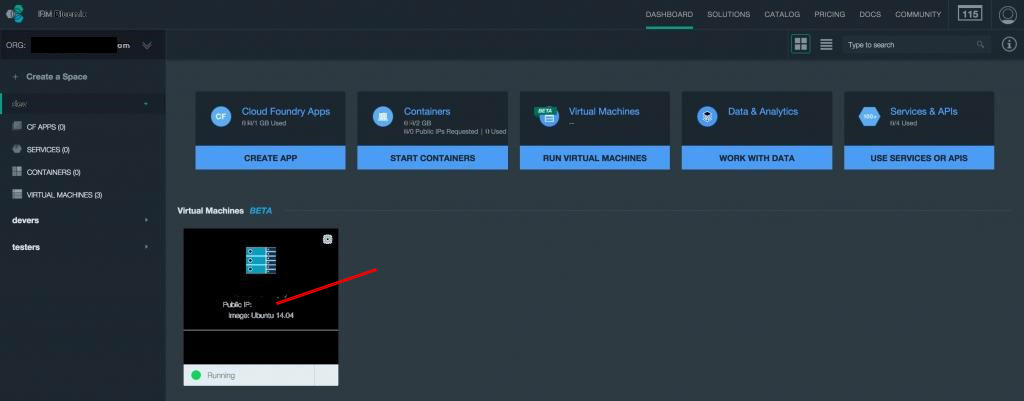Click the SERVICES sidebar icon
The width and height of the screenshot is (1024, 401).
click(x=17, y=149)
